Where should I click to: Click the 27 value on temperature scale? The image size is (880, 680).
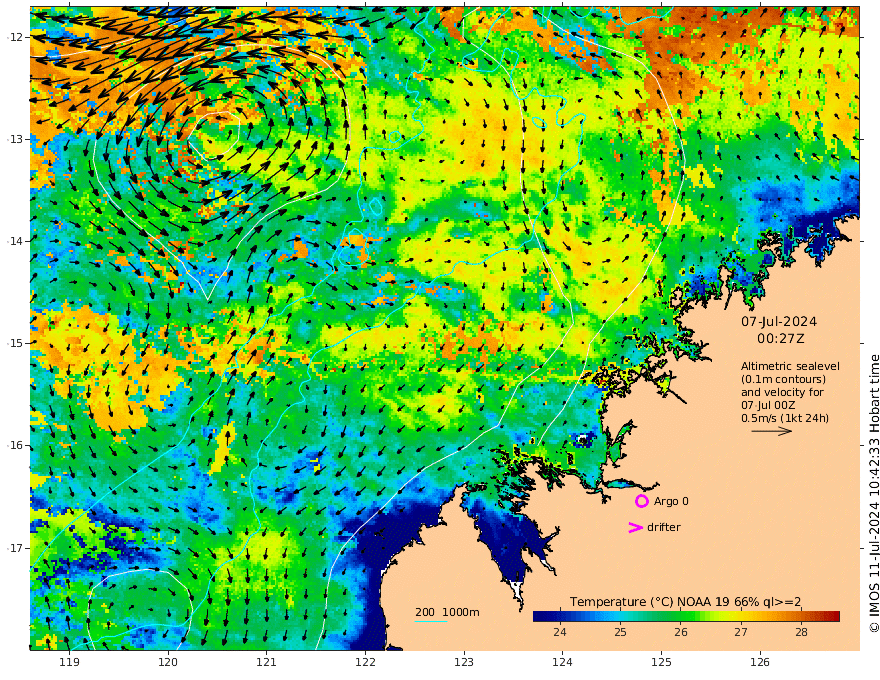740,632
